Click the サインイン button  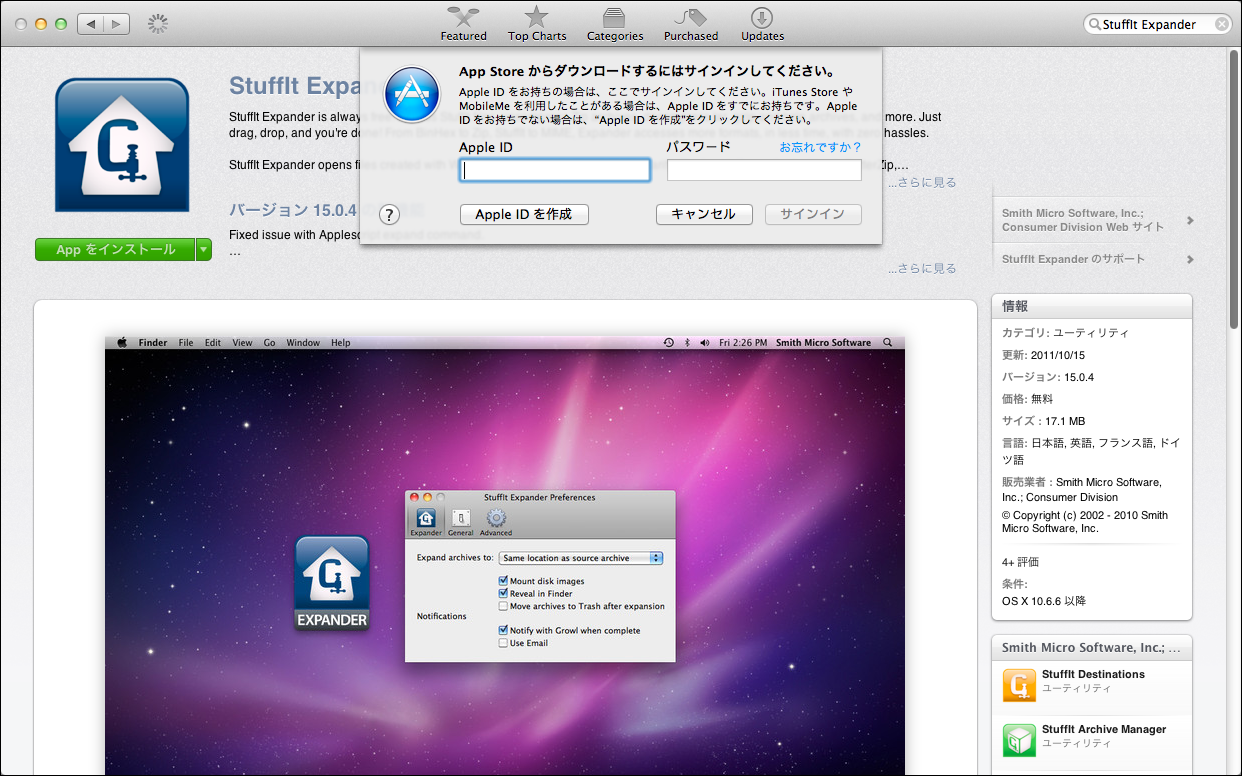pos(813,214)
